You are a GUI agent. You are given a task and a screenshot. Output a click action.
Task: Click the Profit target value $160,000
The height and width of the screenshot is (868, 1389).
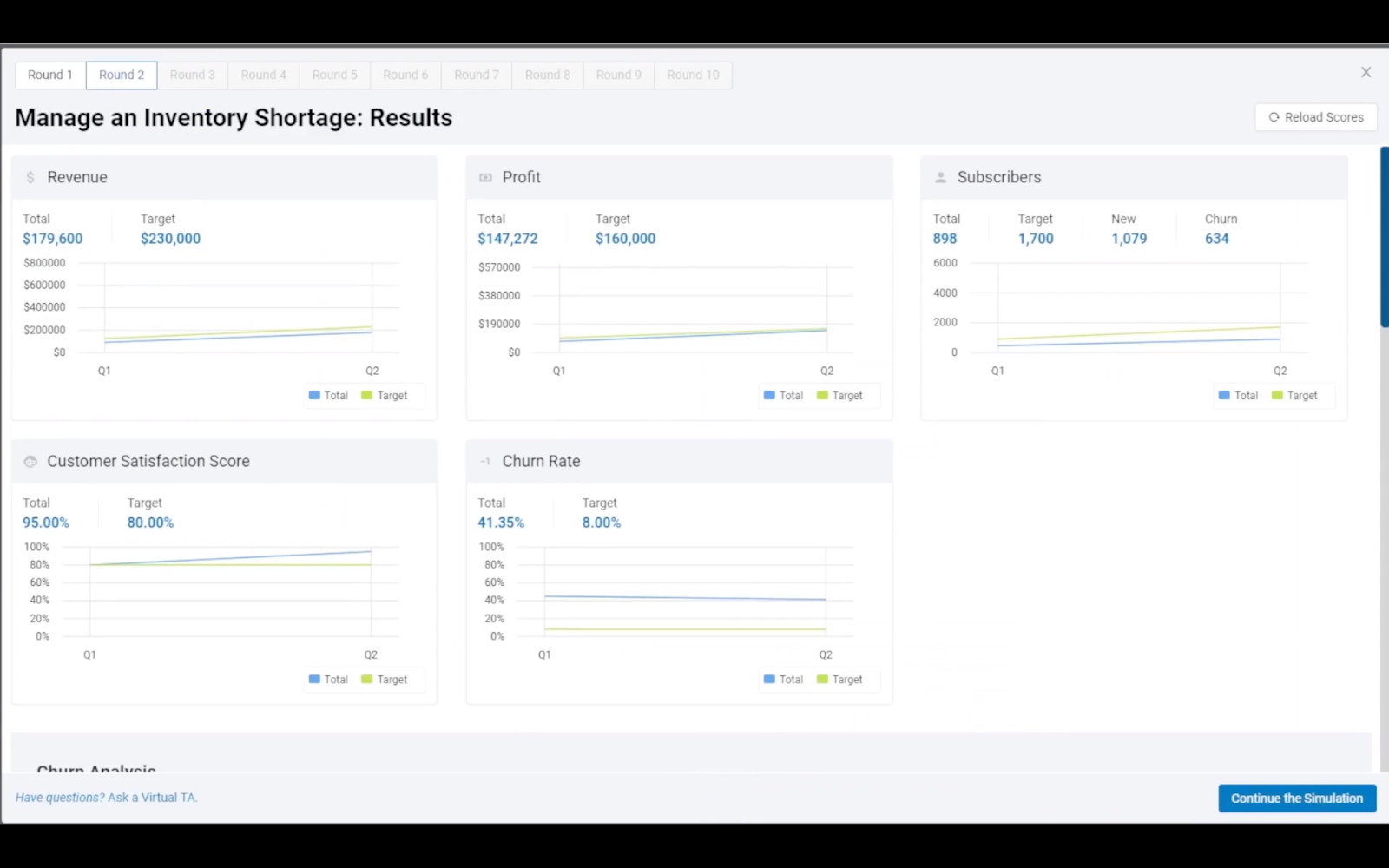[625, 239]
